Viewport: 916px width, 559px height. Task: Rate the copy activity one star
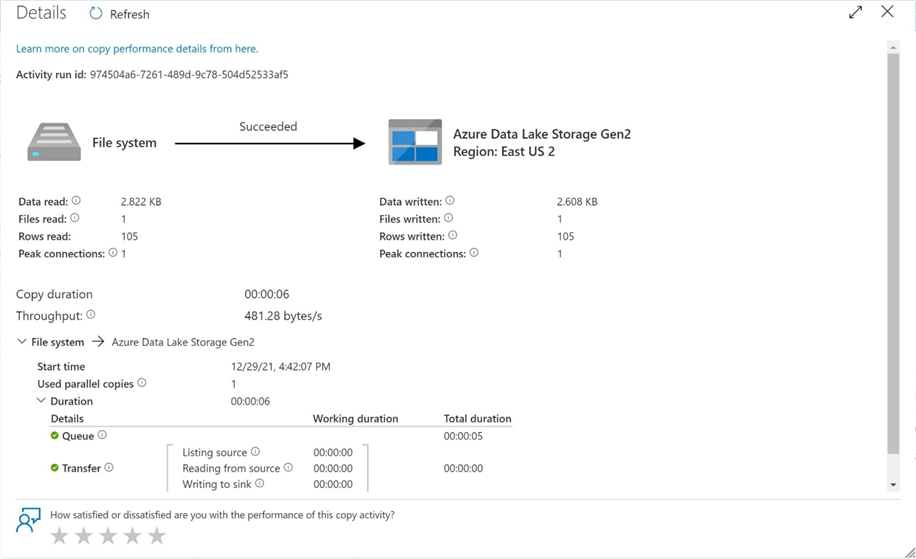click(60, 537)
